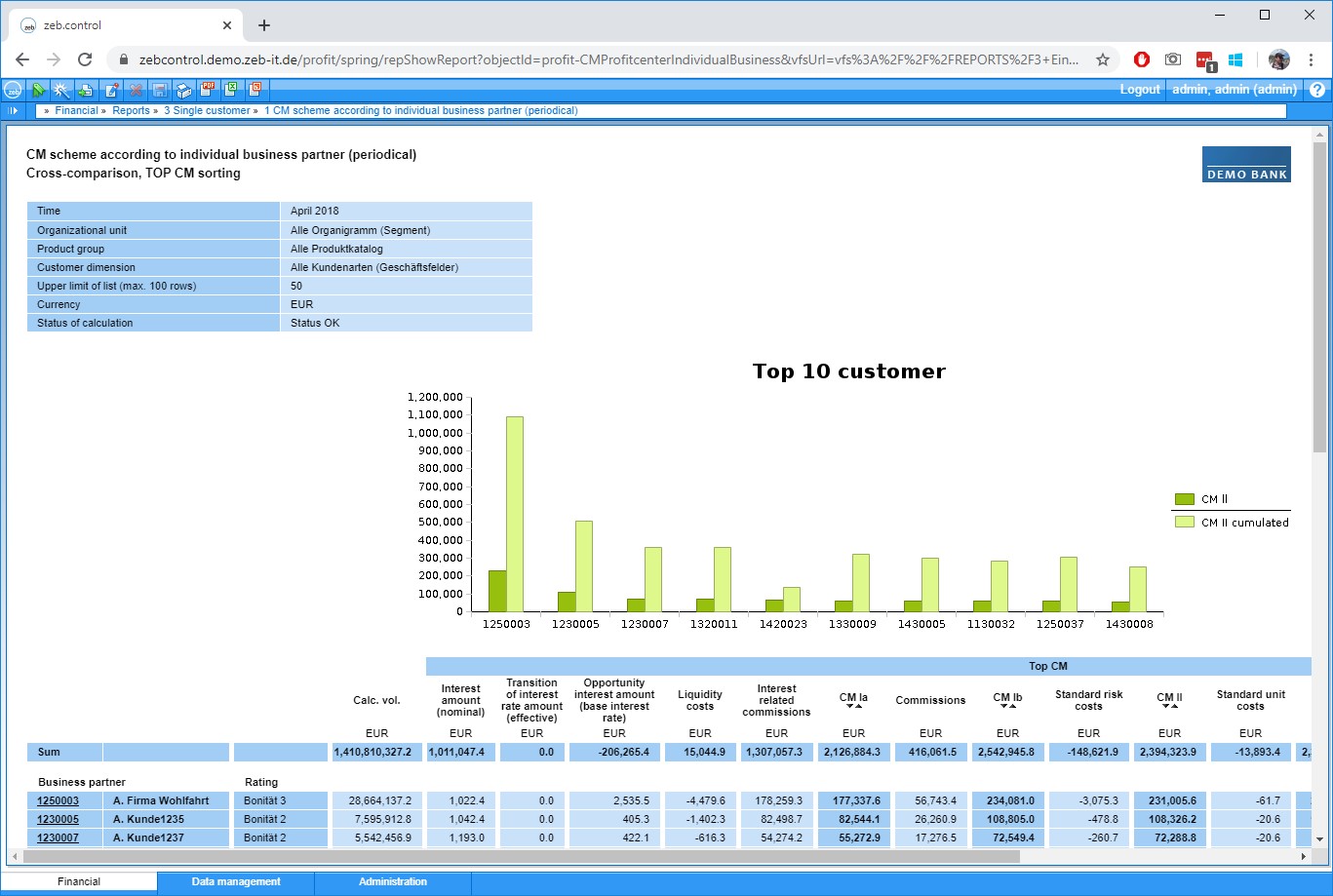Click the Logout link
This screenshot has width=1333, height=896.
point(1140,90)
